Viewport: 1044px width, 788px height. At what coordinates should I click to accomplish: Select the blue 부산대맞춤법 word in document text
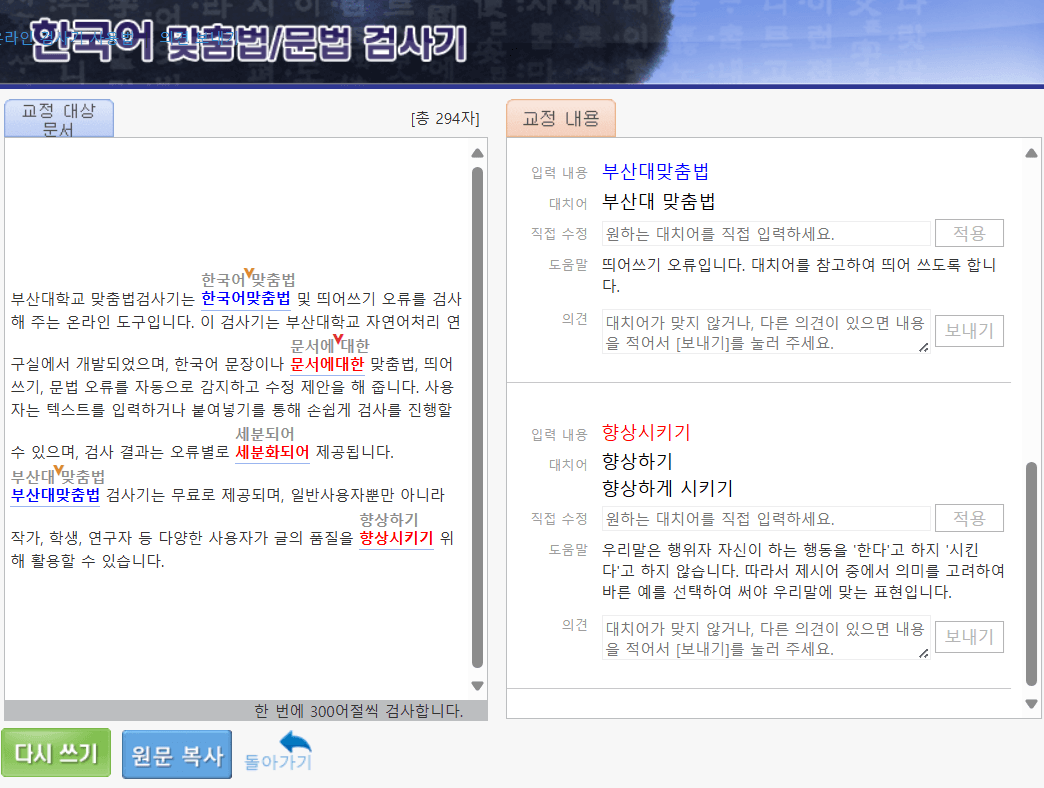click(55, 494)
